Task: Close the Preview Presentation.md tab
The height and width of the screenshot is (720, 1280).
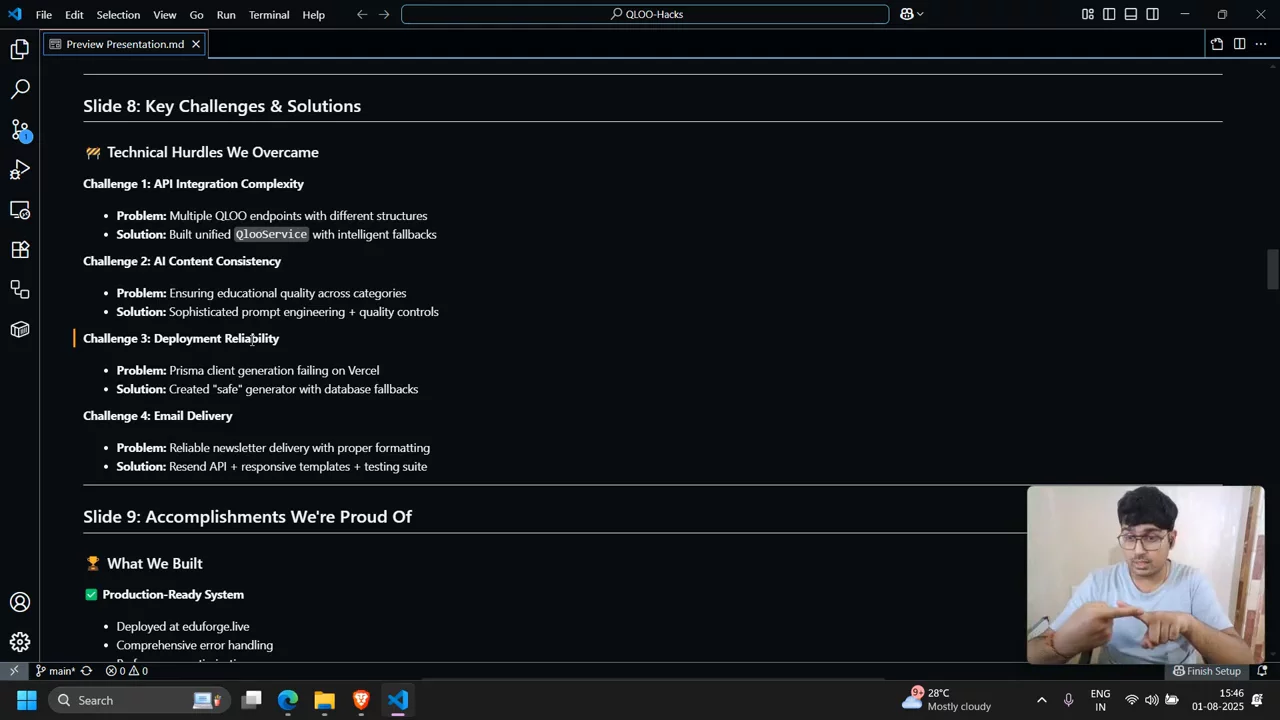Action: click(x=196, y=44)
